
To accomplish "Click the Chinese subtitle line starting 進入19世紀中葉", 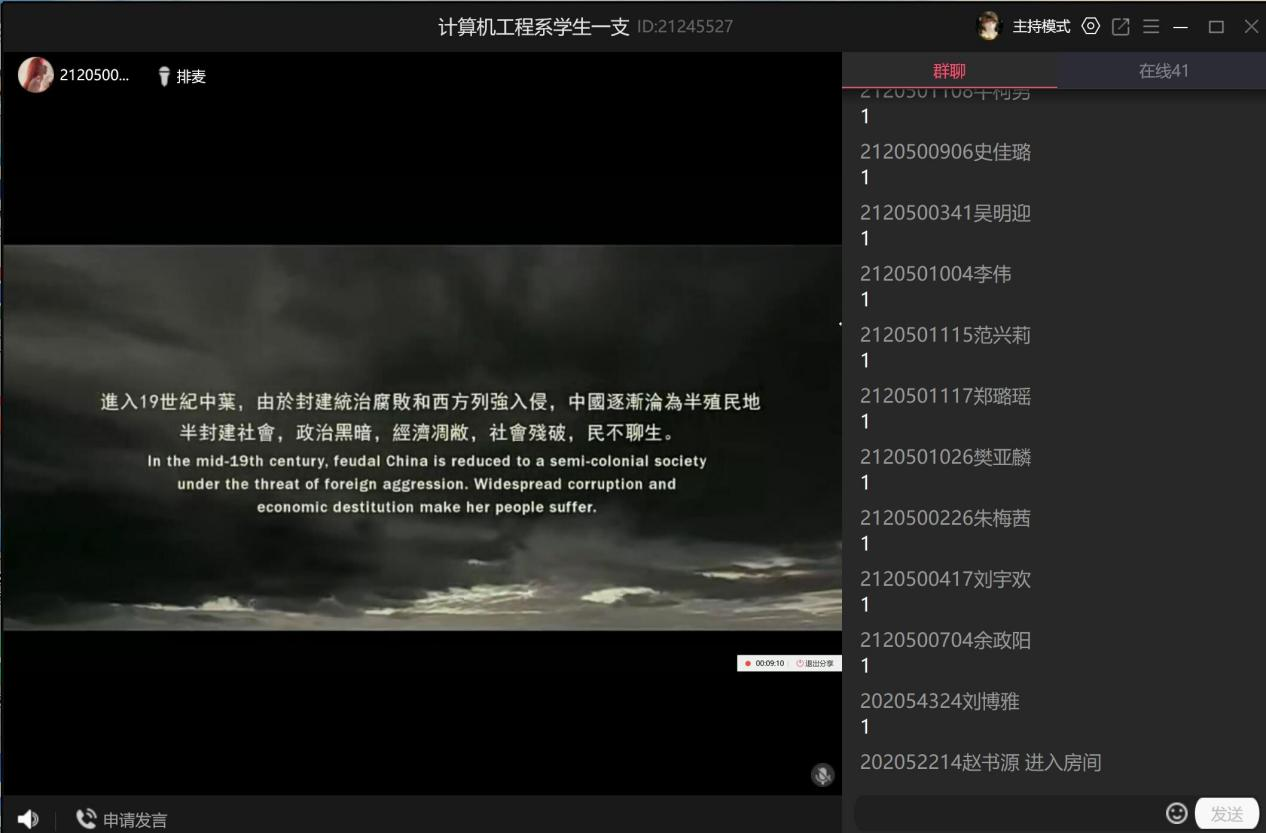I will 430,402.
